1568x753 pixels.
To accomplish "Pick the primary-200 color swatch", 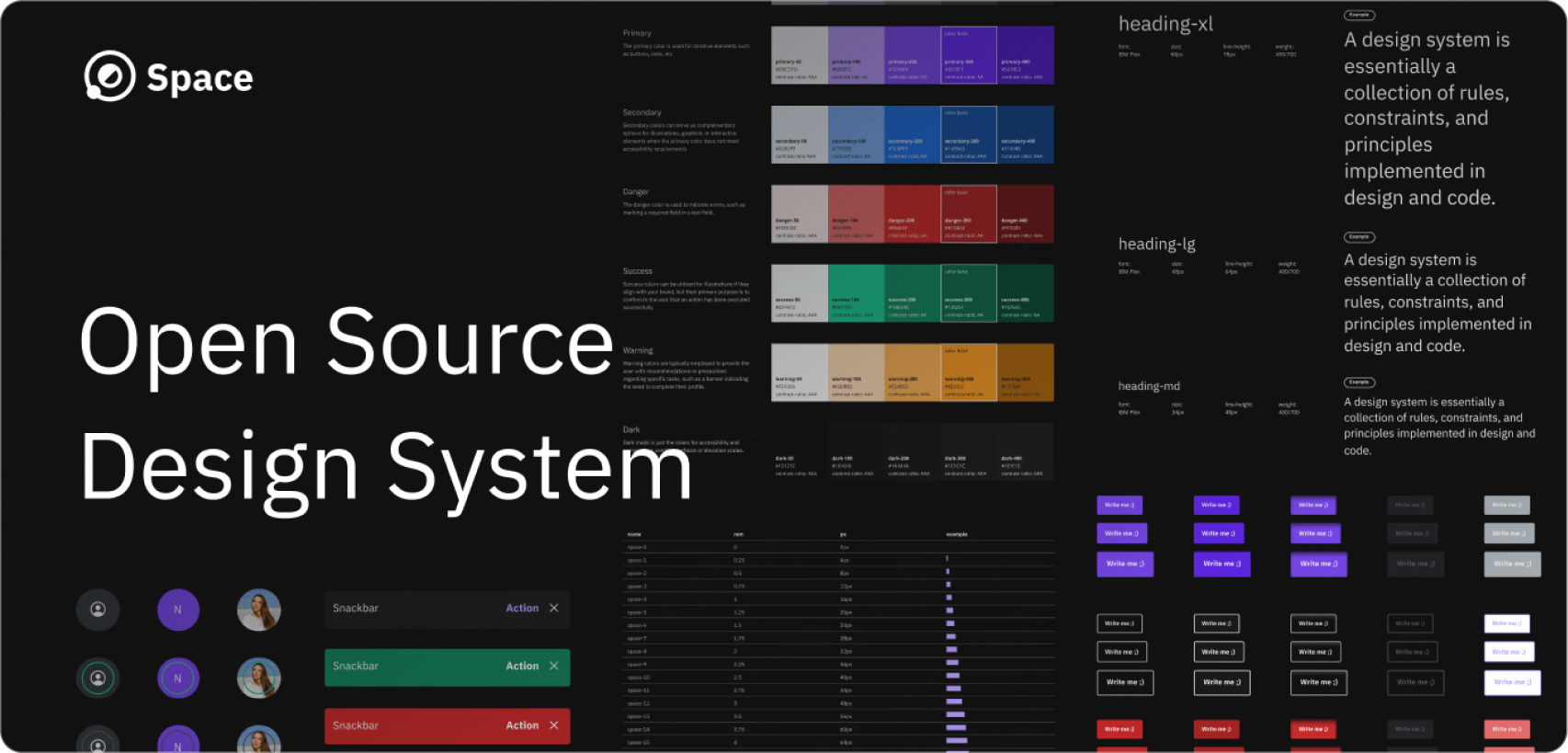I will click(x=913, y=55).
